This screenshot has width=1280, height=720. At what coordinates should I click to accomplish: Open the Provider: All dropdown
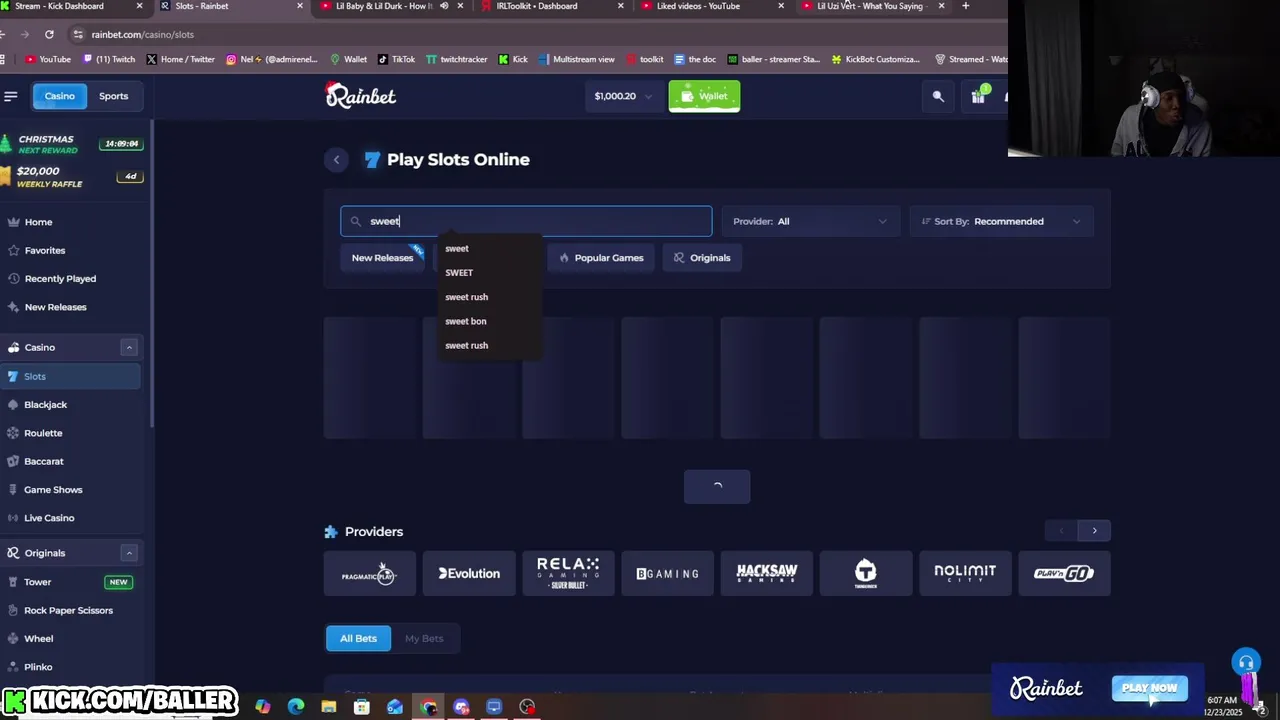point(810,221)
